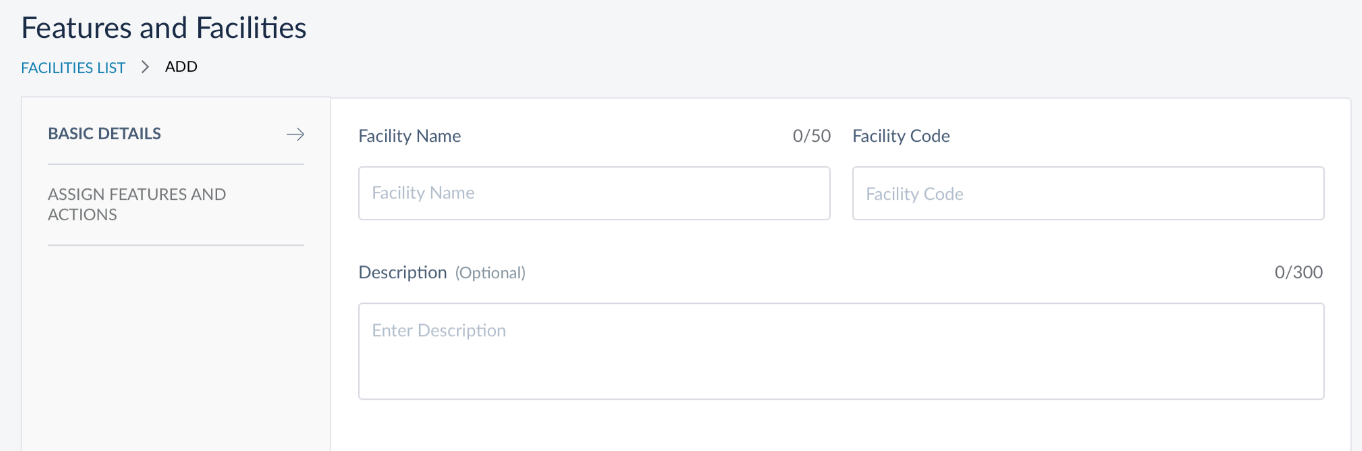This screenshot has width=1362, height=451.
Task: Click the Description field label
Action: (402, 272)
